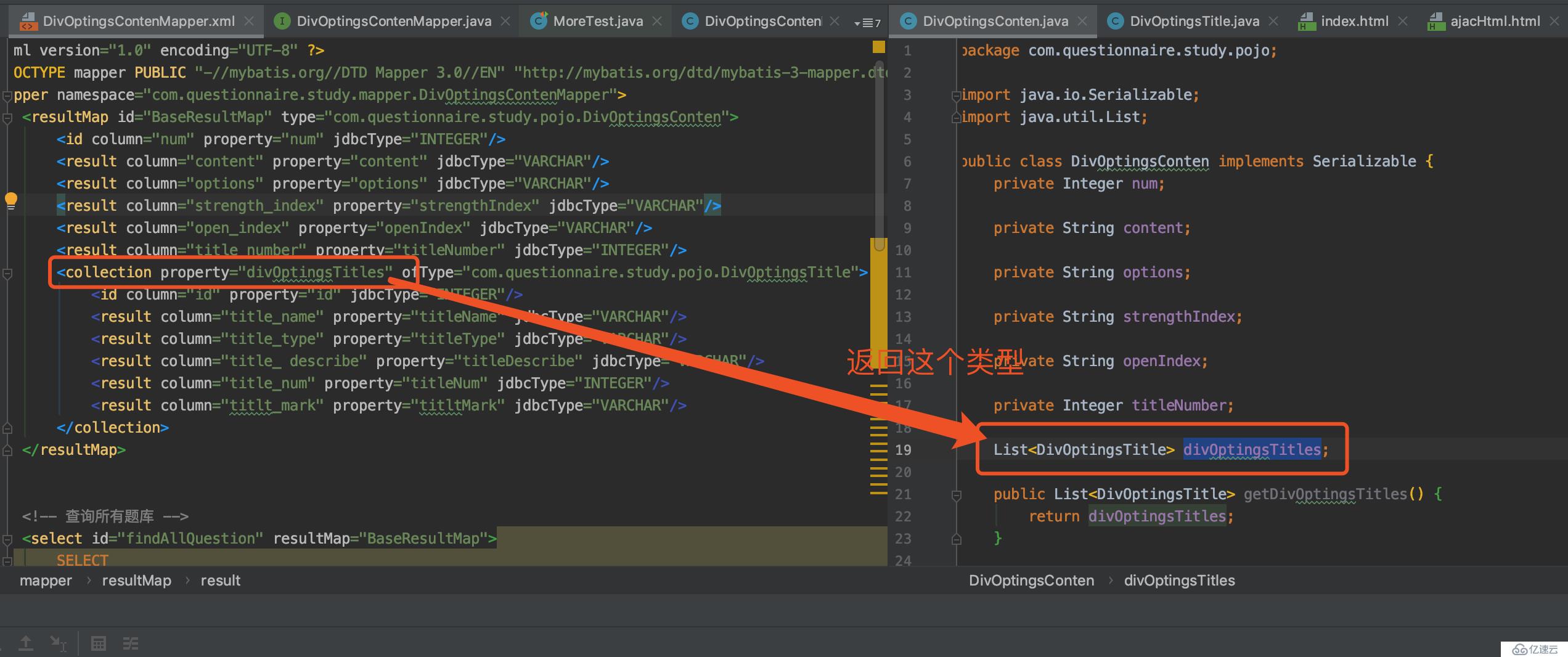
Task: Click the SELECT keyword at bottom of XML
Action: [82, 560]
